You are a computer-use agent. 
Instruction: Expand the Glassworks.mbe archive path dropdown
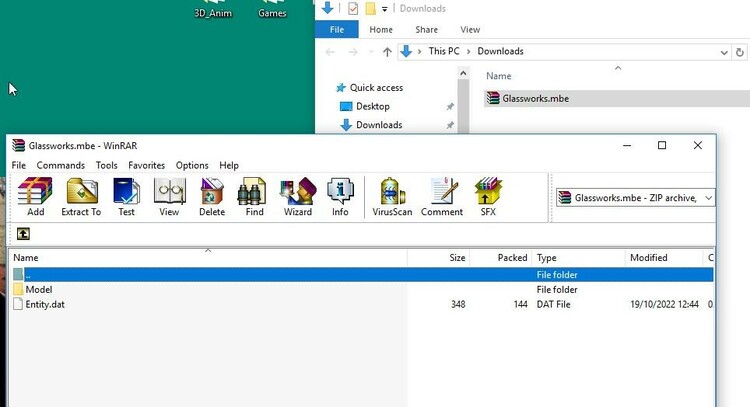(x=708, y=198)
